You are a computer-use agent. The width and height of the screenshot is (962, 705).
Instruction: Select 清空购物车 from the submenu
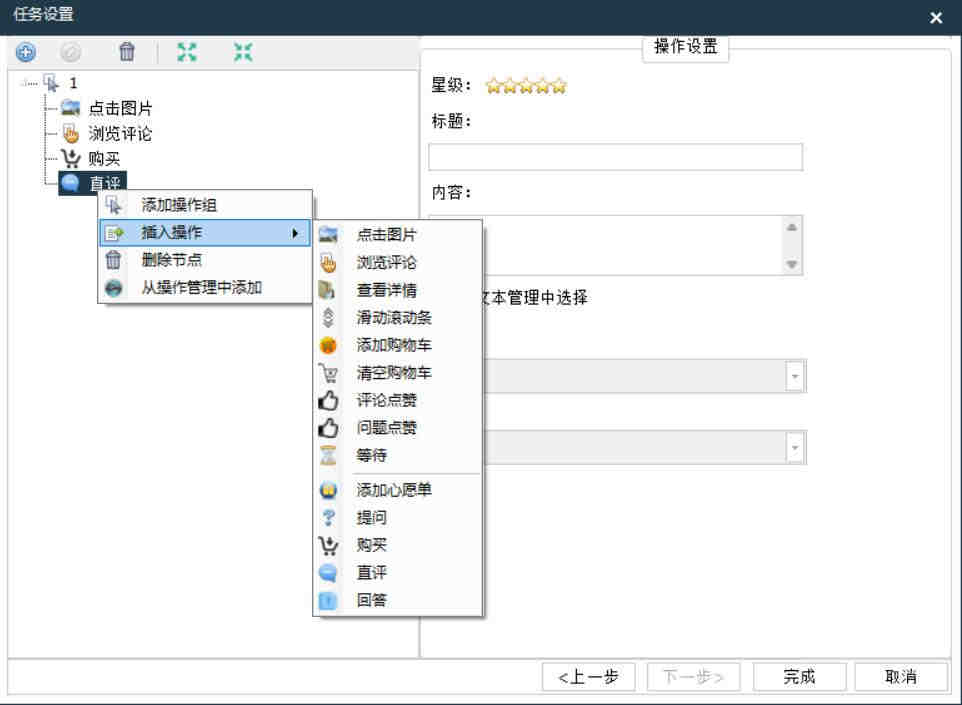click(398, 372)
